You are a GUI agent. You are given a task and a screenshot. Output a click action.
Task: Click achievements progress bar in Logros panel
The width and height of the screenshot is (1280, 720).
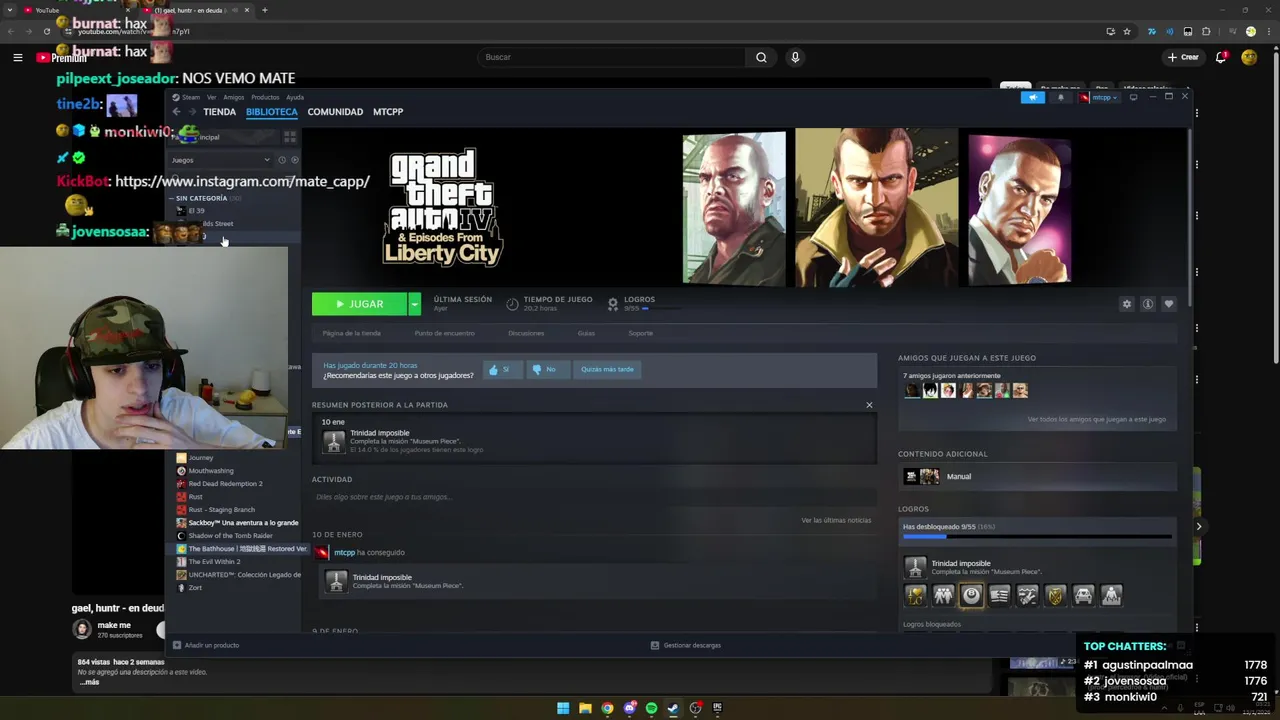coord(1037,537)
